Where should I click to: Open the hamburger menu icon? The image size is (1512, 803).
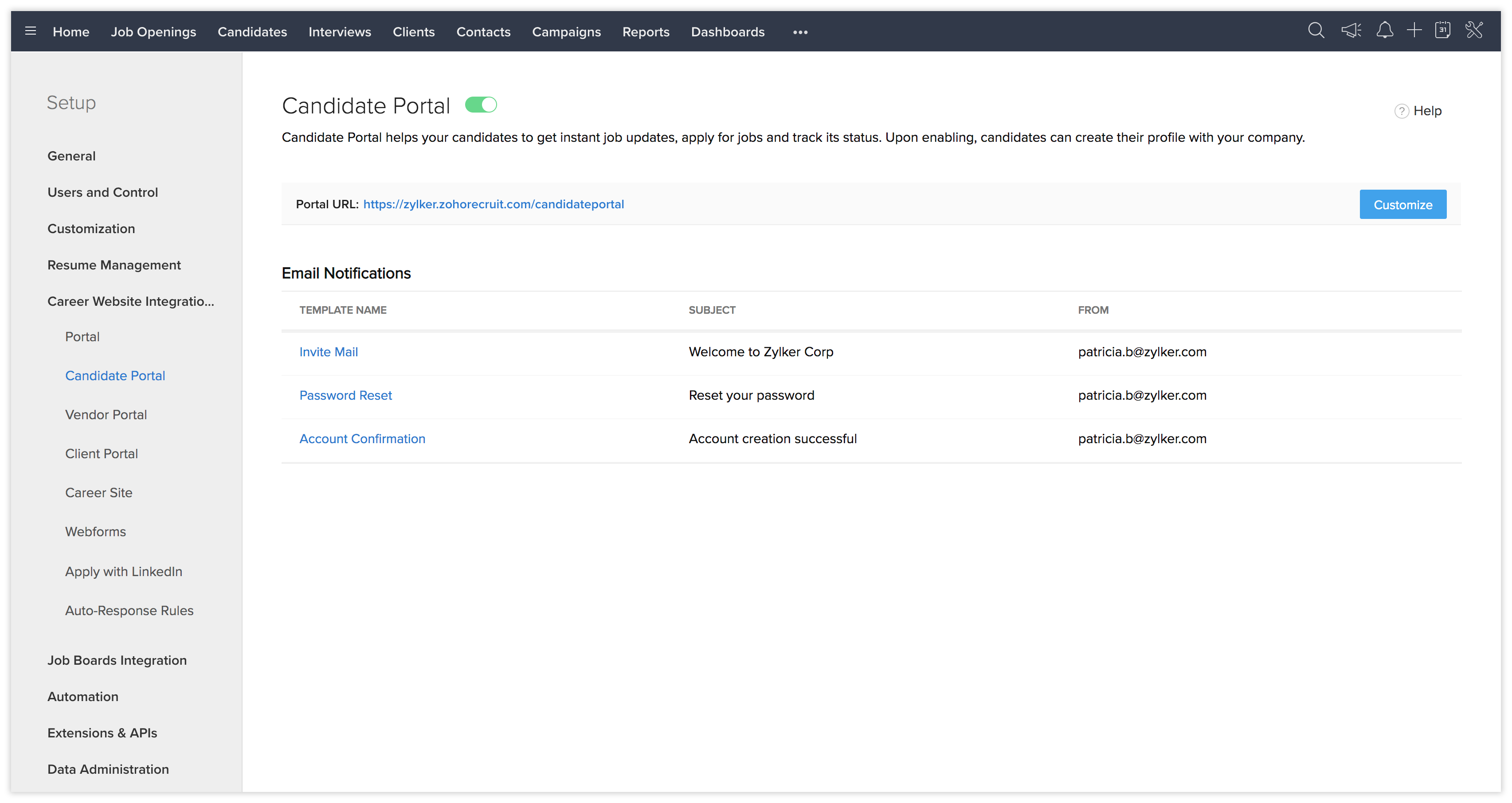point(31,31)
